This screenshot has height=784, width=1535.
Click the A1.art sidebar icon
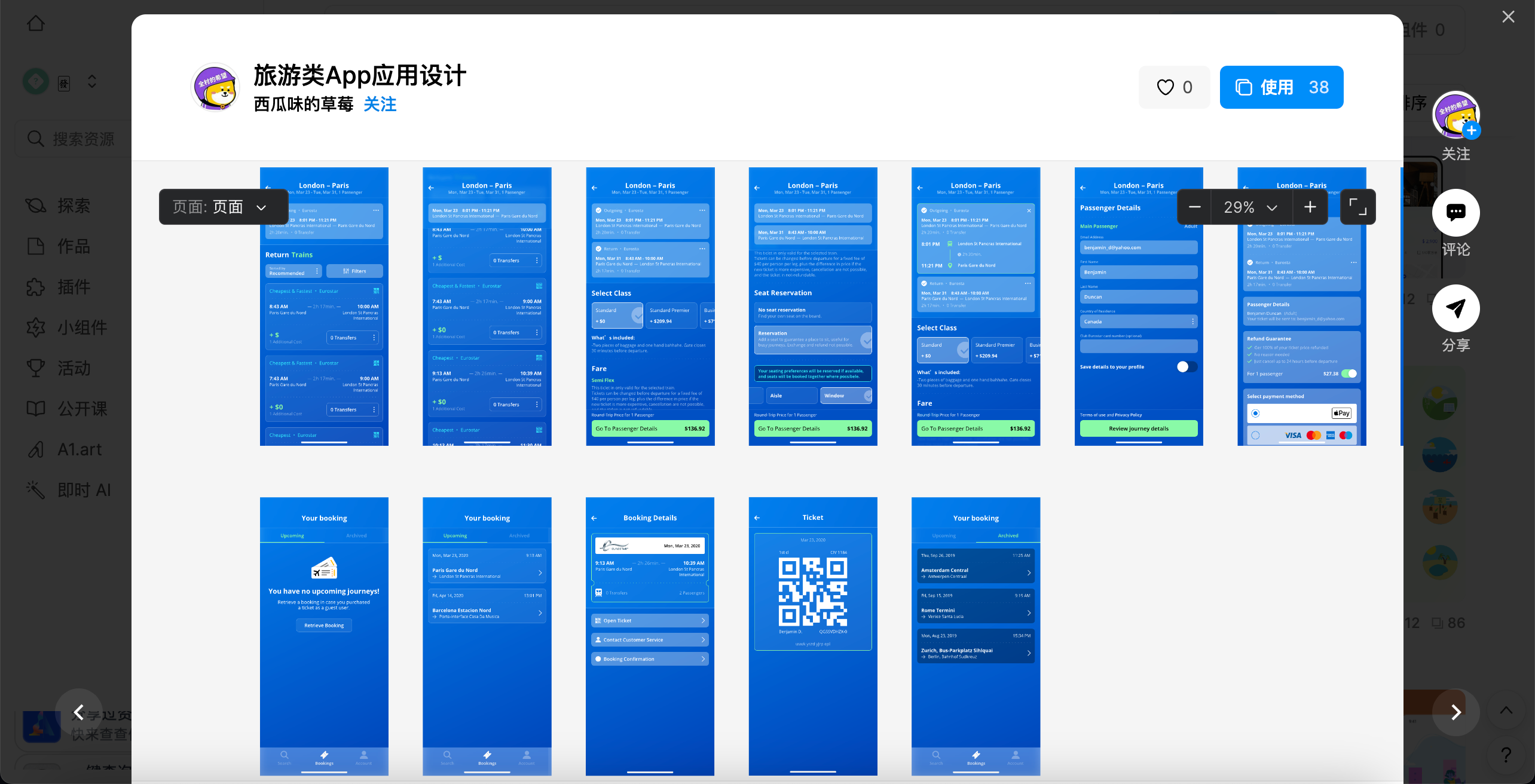[x=36, y=449]
